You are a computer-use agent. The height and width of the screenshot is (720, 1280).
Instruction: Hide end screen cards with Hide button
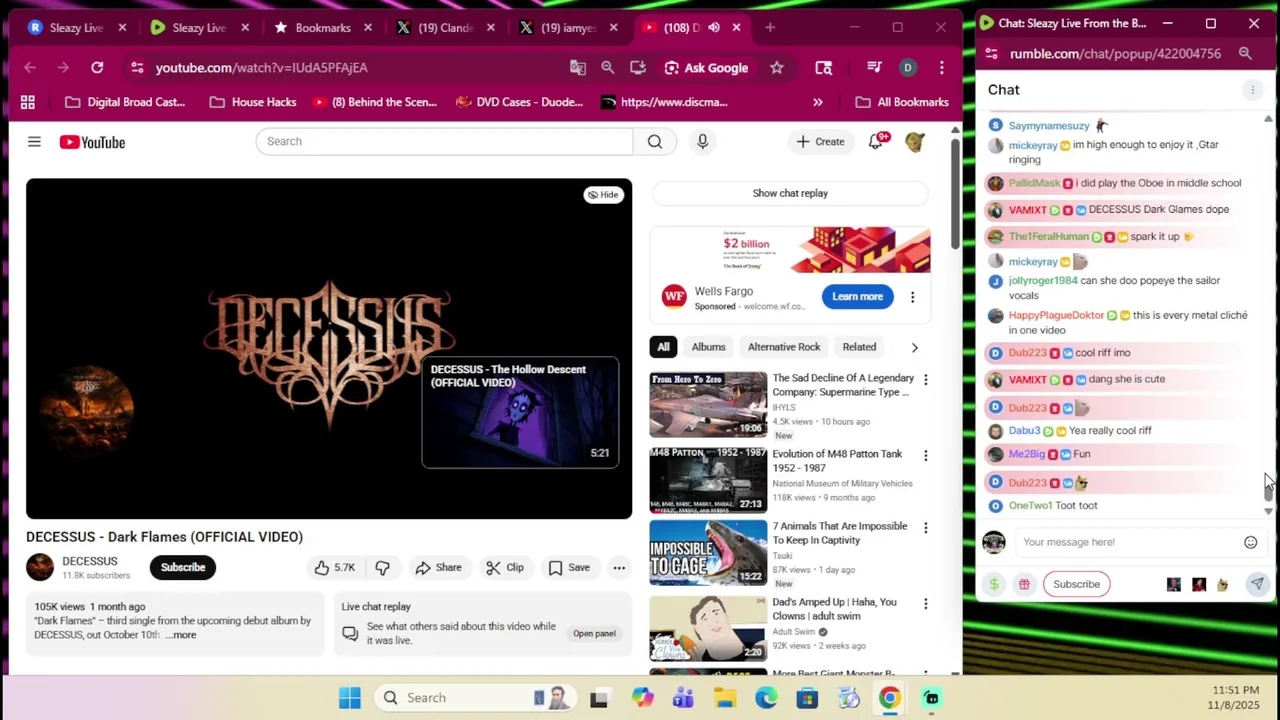(x=603, y=195)
